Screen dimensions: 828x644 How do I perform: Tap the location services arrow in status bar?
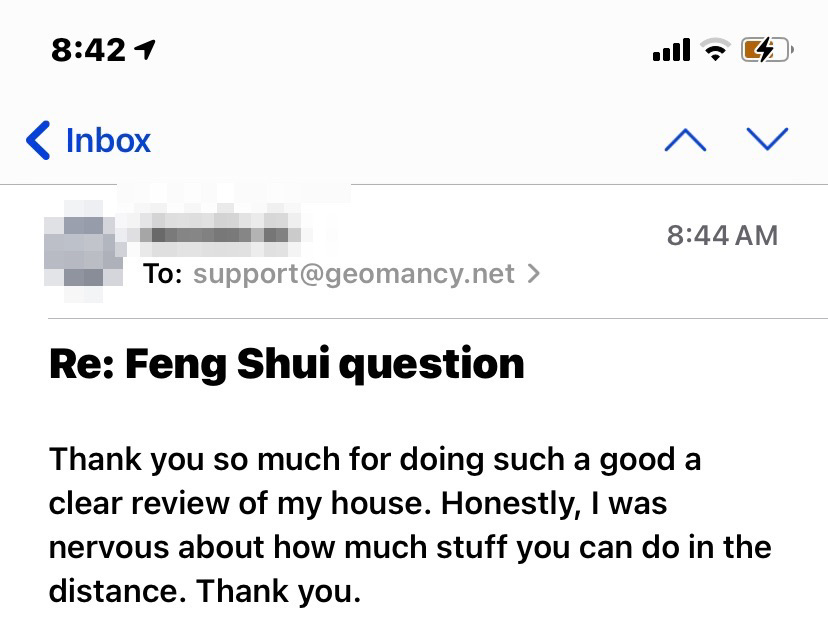(148, 49)
